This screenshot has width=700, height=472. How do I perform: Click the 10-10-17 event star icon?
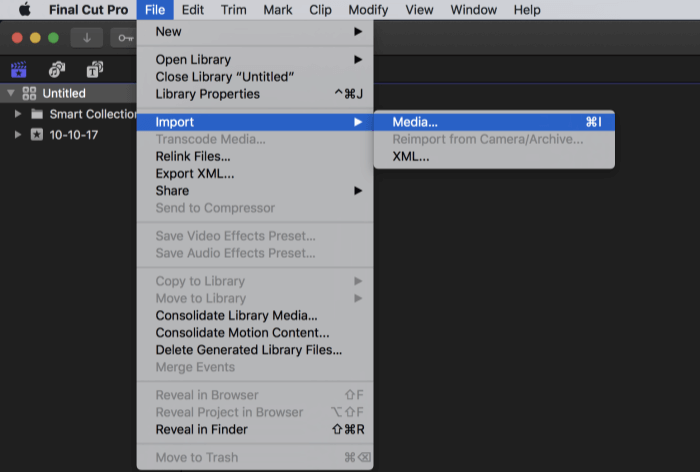pyautogui.click(x=37, y=134)
